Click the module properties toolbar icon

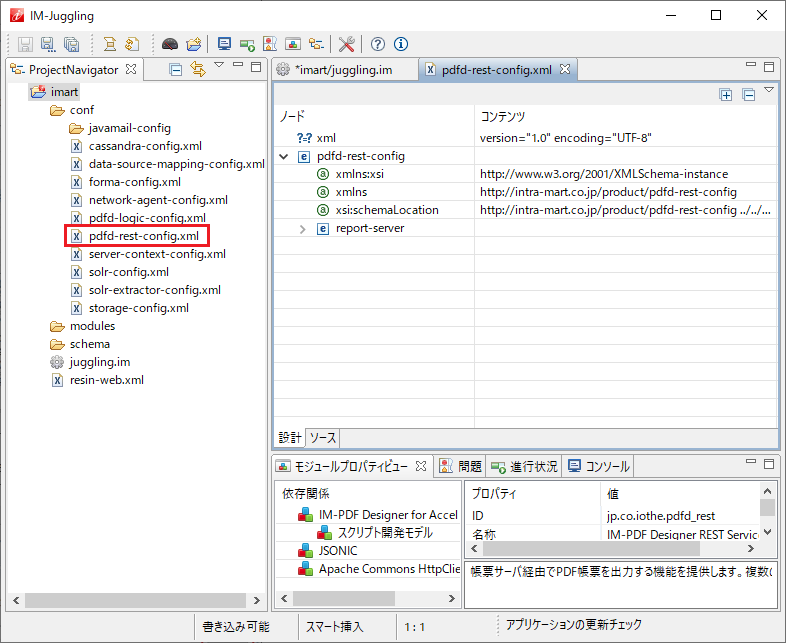(293, 44)
